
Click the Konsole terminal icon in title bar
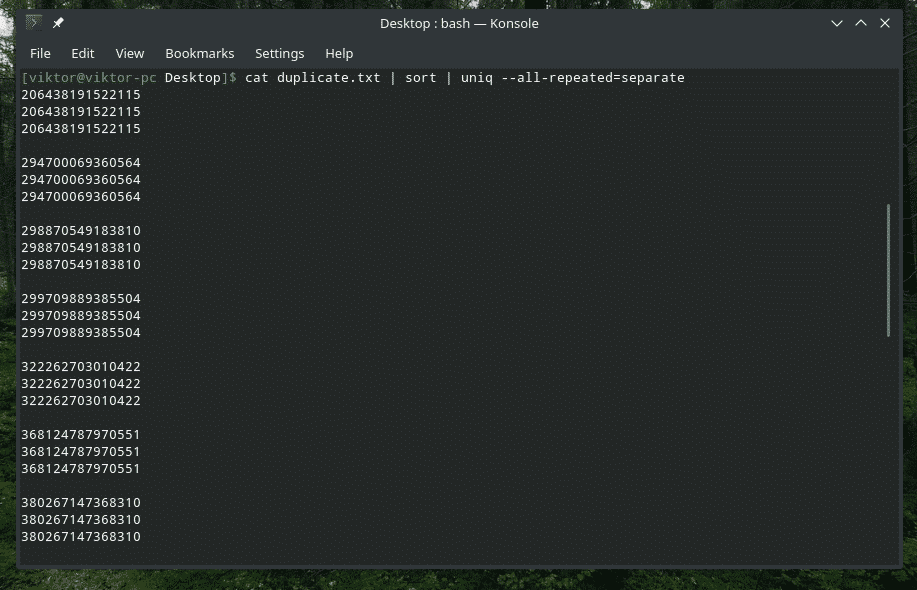point(34,23)
